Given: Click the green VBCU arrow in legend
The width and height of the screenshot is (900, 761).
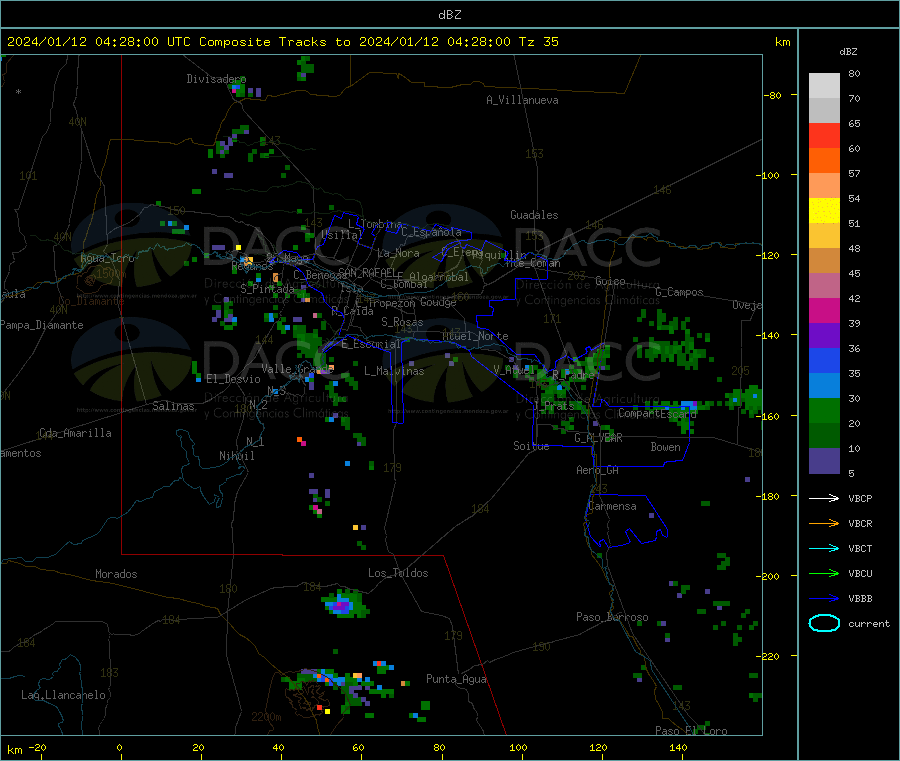Looking at the screenshot, I should click(824, 573).
